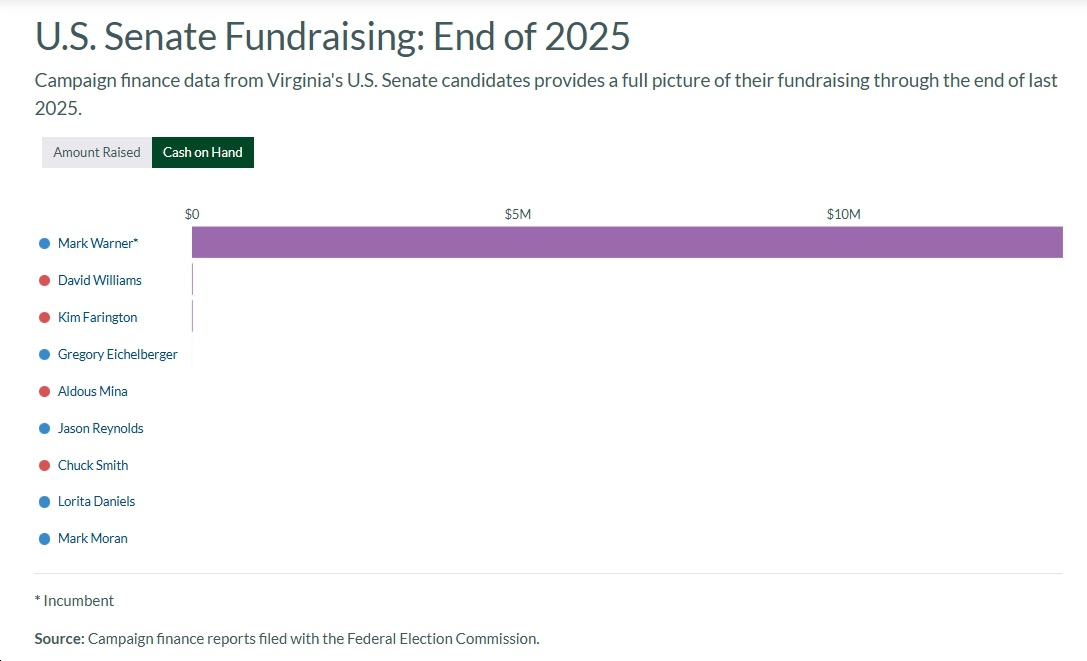This screenshot has height=661, width=1087.
Task: Click Mark Warner's purple cash bar
Action: 627,243
